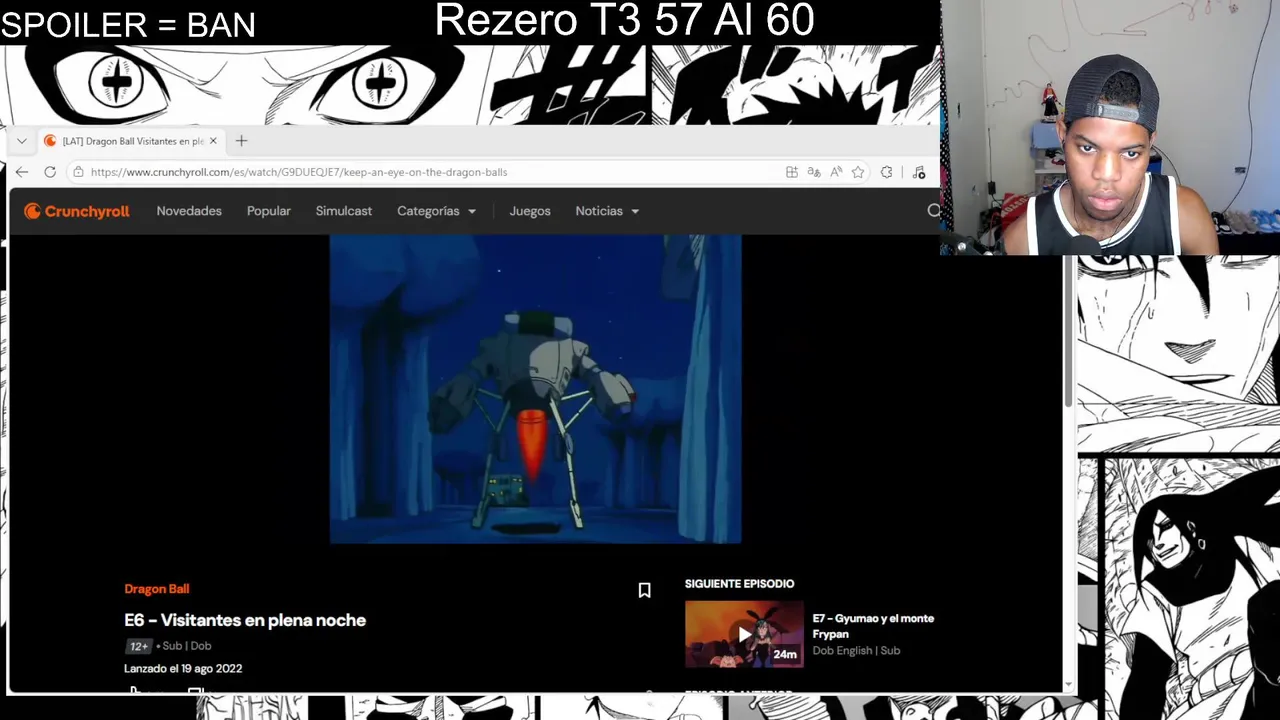The image size is (1280, 720).
Task: Open E7 Gyumao y el monte Frypan link
Action: [873, 626]
